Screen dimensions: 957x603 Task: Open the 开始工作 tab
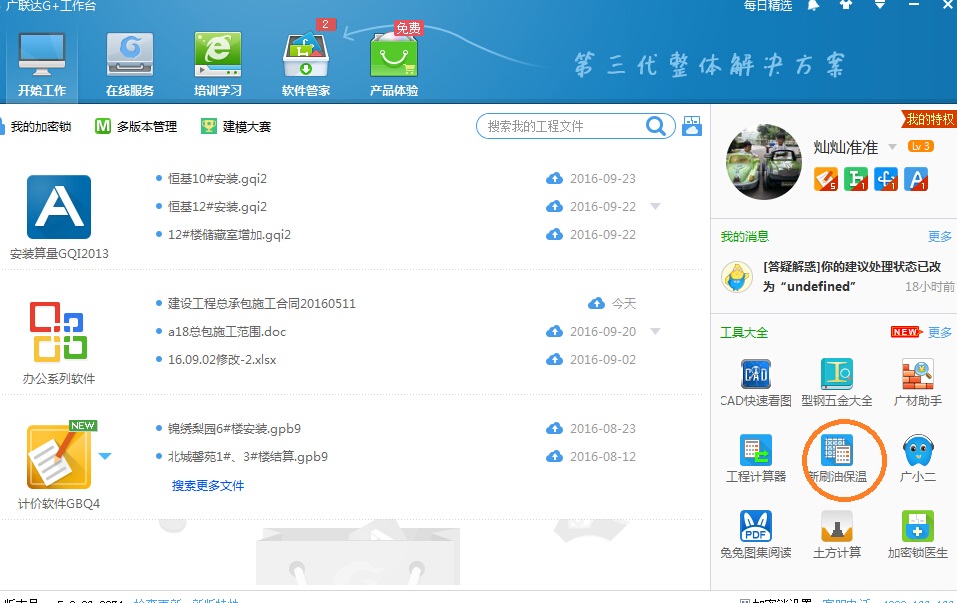42,65
